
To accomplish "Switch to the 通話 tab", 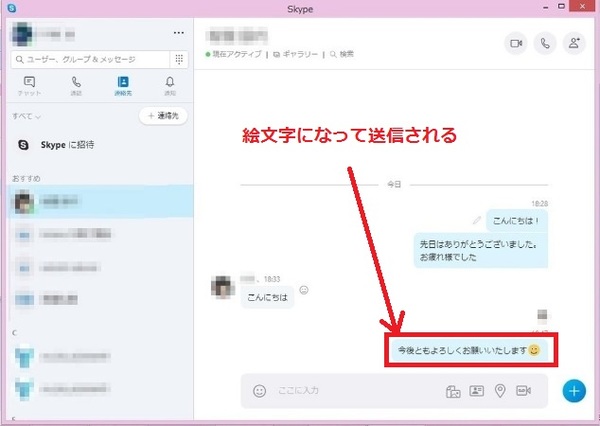I will [x=76, y=86].
